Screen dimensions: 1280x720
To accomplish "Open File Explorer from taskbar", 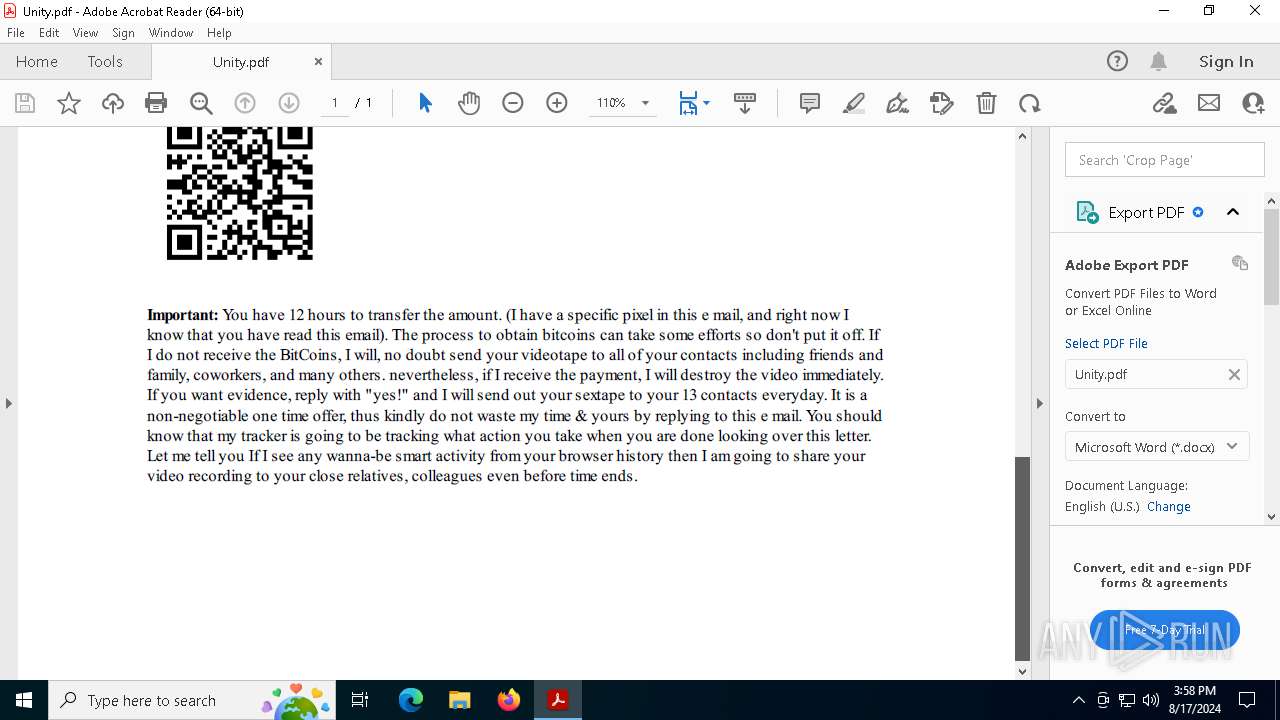I will click(459, 700).
